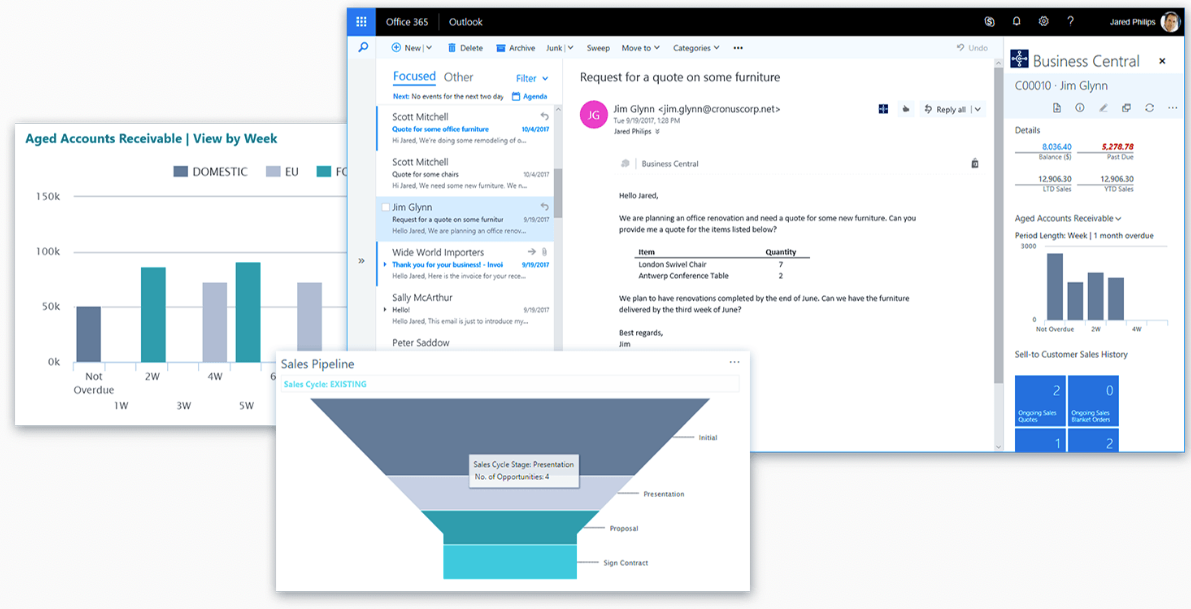Screen dimensions: 1191x609
Task: Click the search magnifier icon in Outlook
Action: coord(362,48)
